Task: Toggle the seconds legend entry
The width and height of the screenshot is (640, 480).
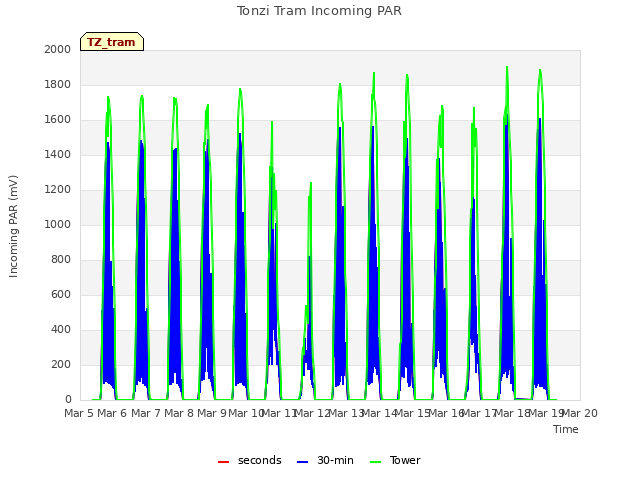Action: point(249,460)
